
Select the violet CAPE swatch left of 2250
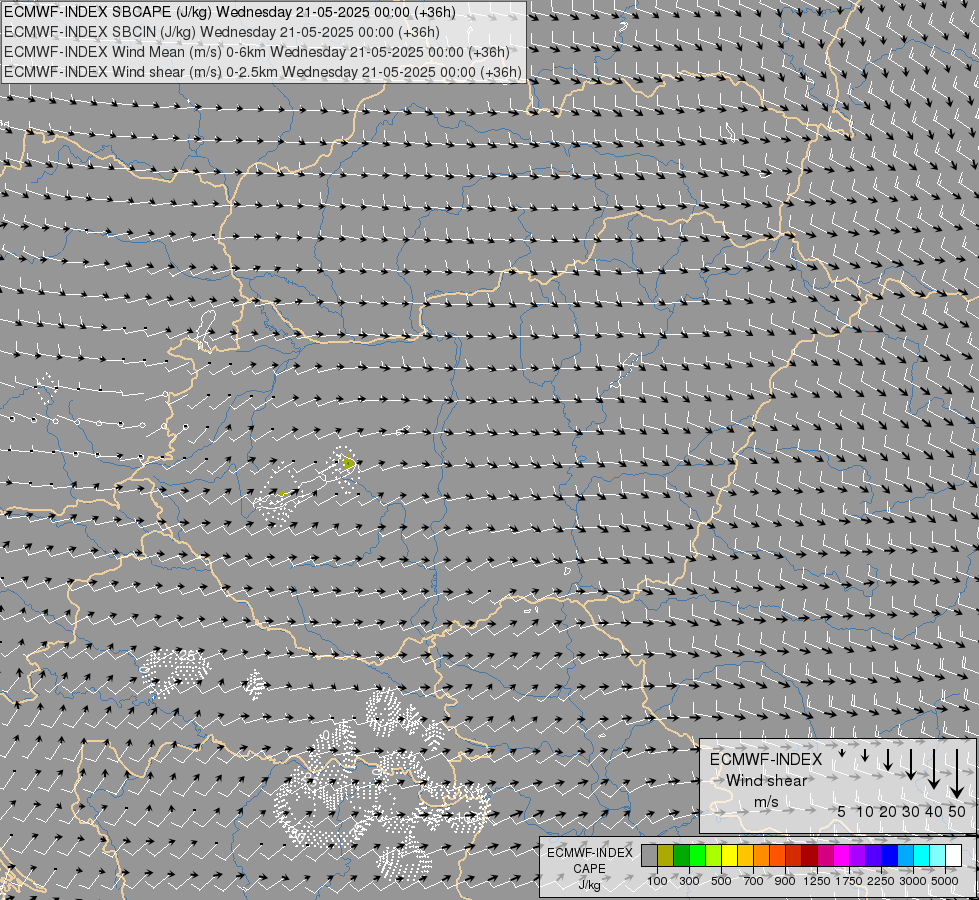[x=874, y=855]
